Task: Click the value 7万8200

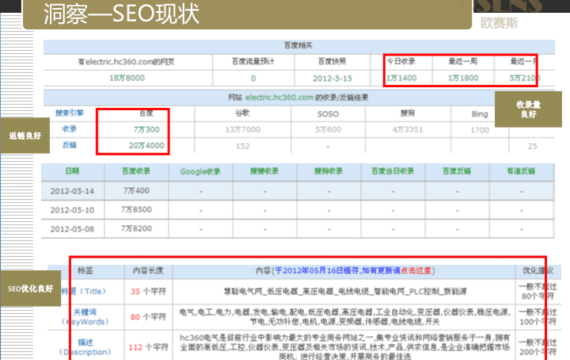Action: pyautogui.click(x=136, y=228)
